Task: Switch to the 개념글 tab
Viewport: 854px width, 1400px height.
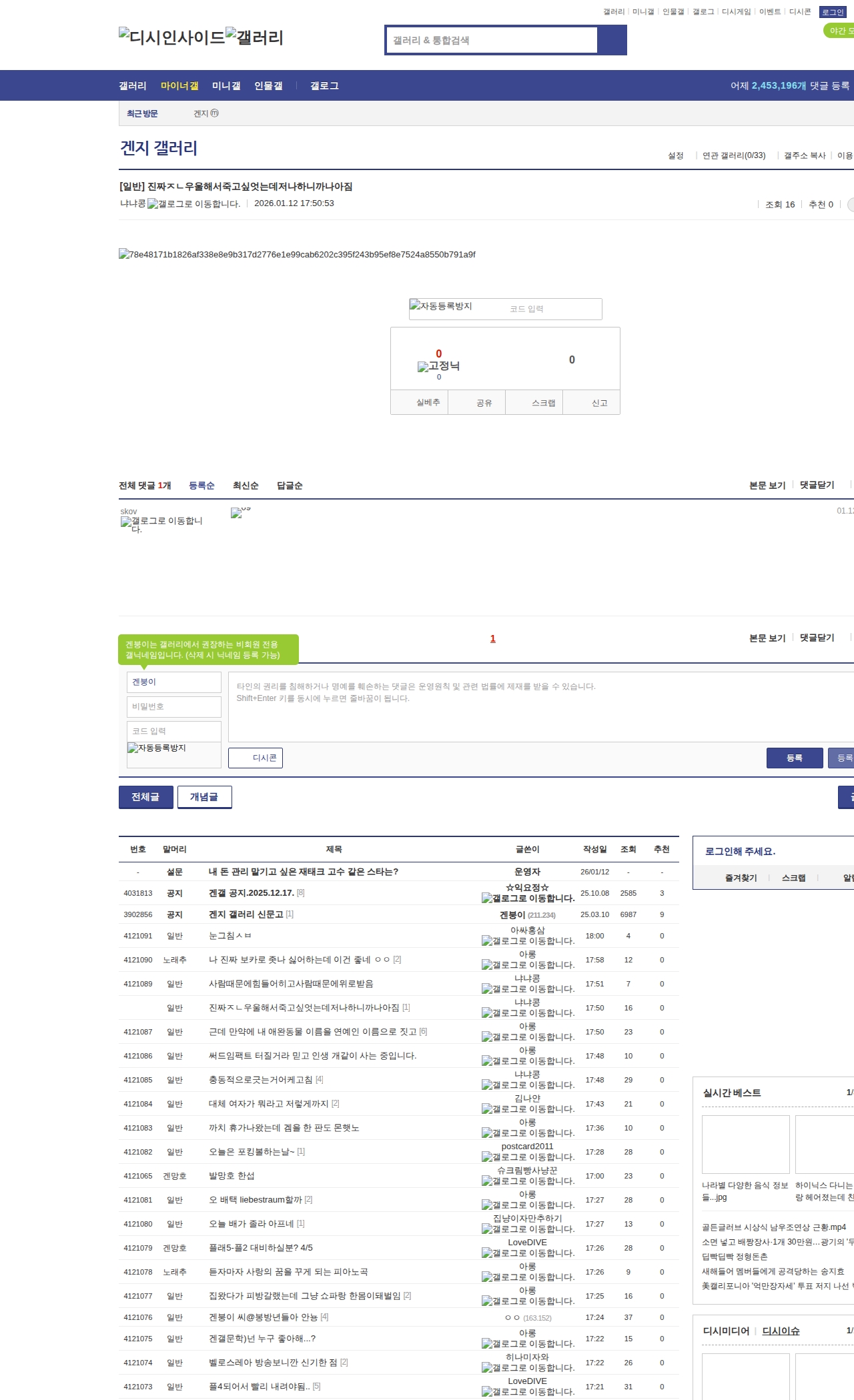Action: coord(204,797)
